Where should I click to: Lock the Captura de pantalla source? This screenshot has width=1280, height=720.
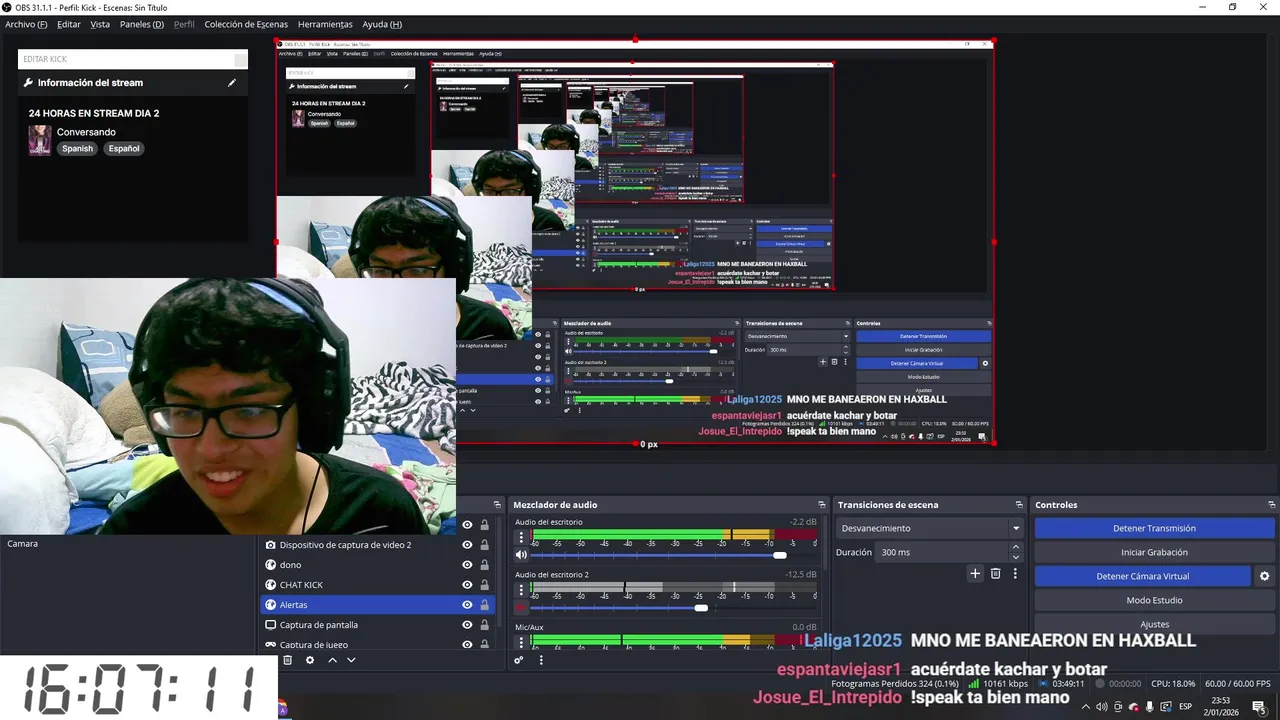point(485,625)
